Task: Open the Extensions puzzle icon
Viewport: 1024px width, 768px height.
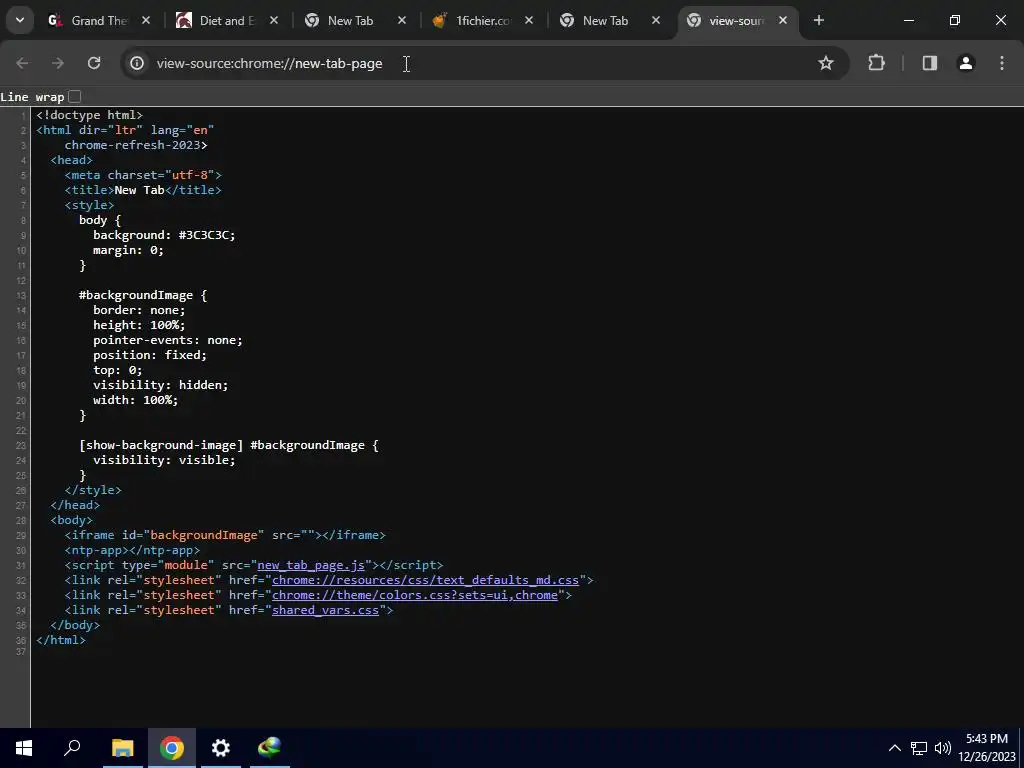Action: 876,63
